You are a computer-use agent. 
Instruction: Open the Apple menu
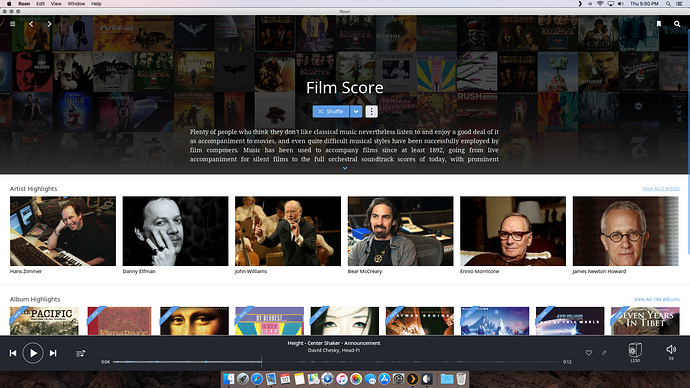click(x=9, y=4)
